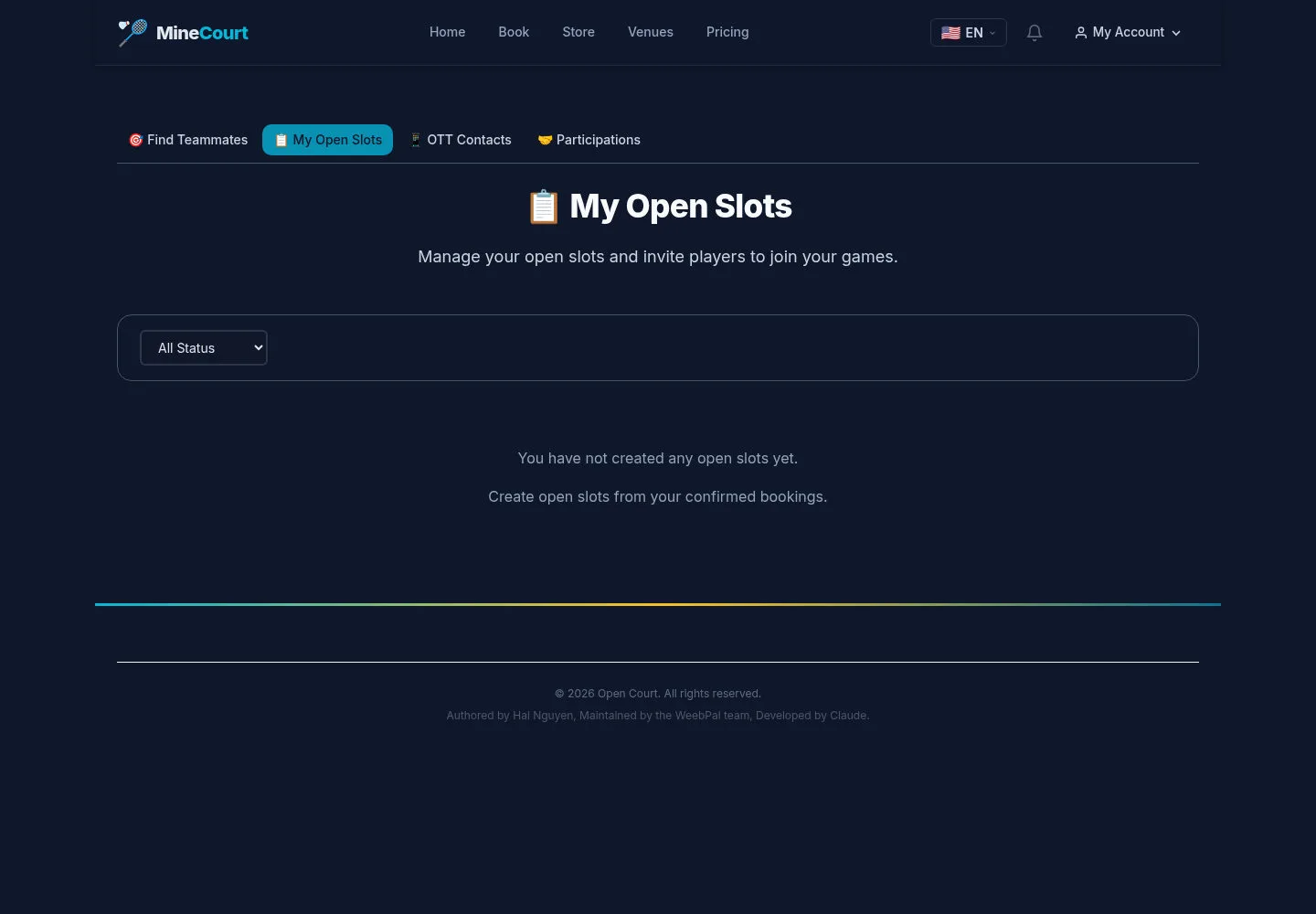Viewport: 1316px width, 914px height.
Task: Click the MineCourt racket logo icon
Action: point(133,33)
